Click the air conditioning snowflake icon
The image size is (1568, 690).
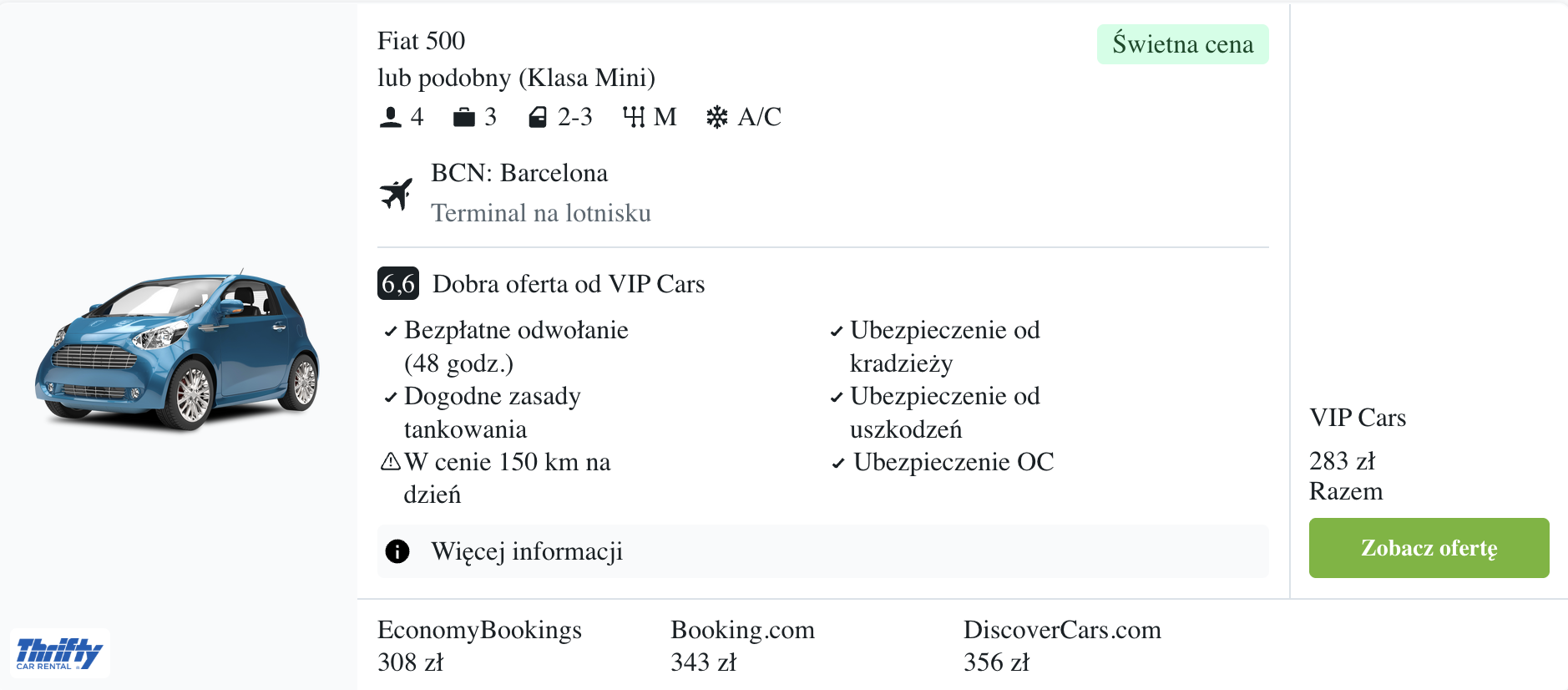point(716,117)
